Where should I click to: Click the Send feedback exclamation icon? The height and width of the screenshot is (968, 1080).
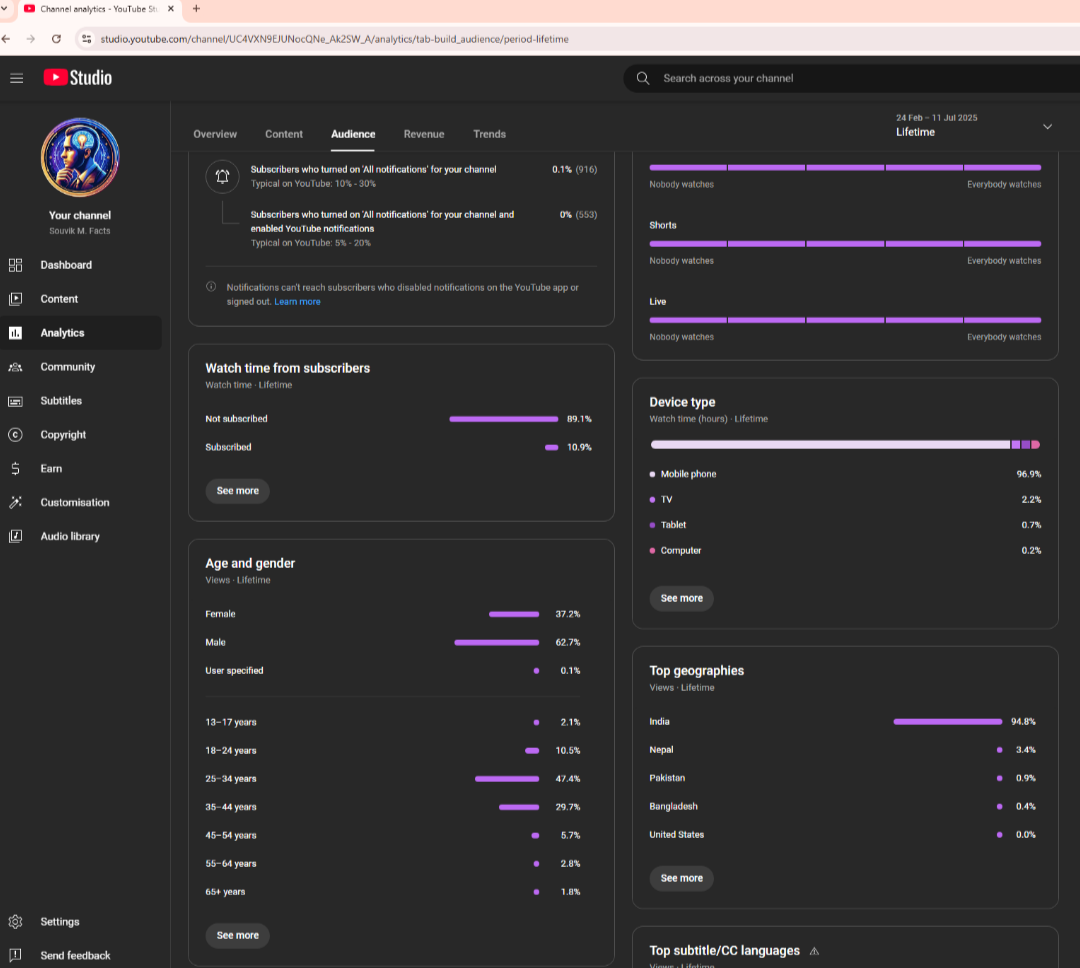coord(15,956)
